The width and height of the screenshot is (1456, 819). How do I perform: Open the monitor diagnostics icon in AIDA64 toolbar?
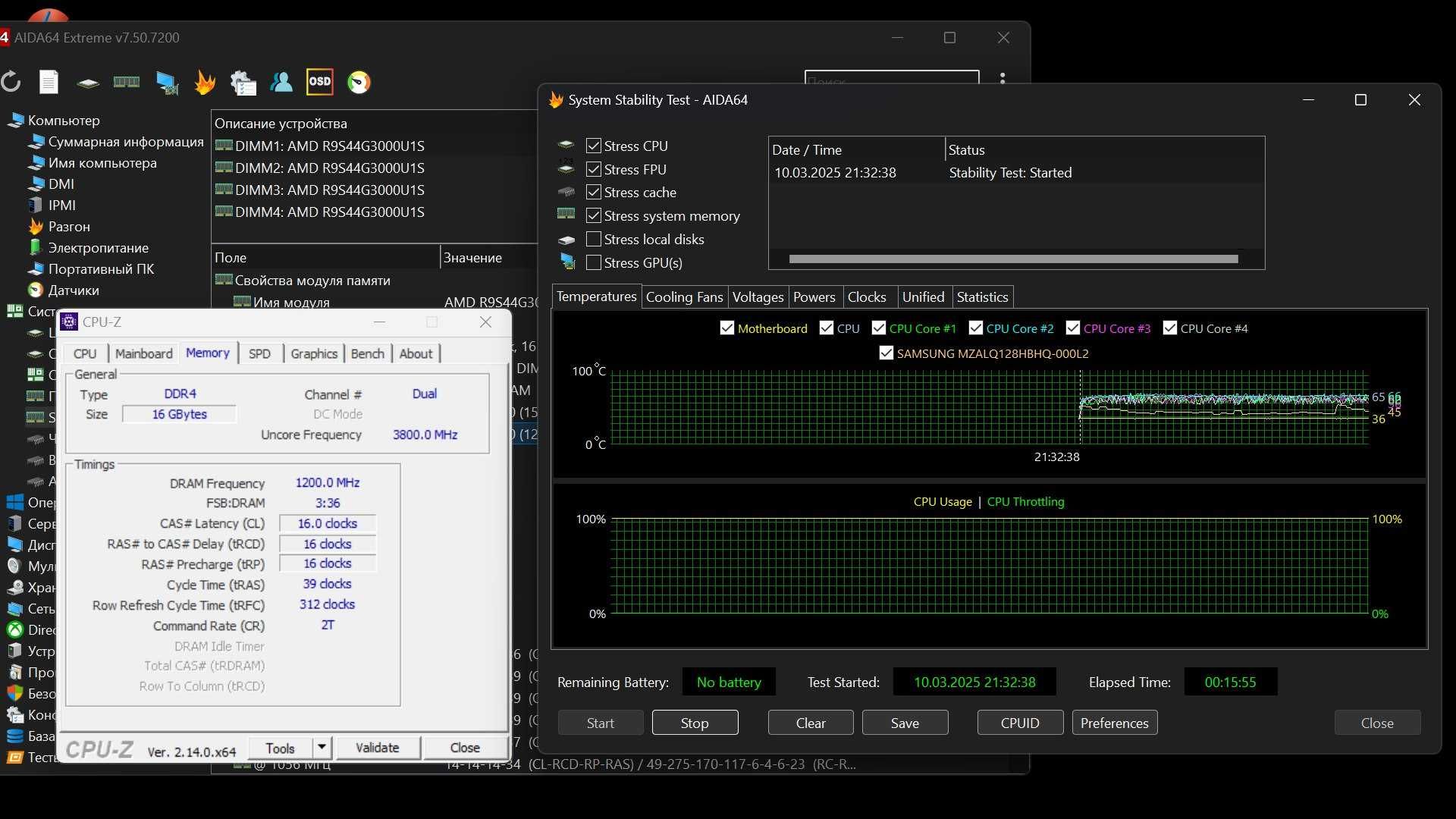point(166,82)
